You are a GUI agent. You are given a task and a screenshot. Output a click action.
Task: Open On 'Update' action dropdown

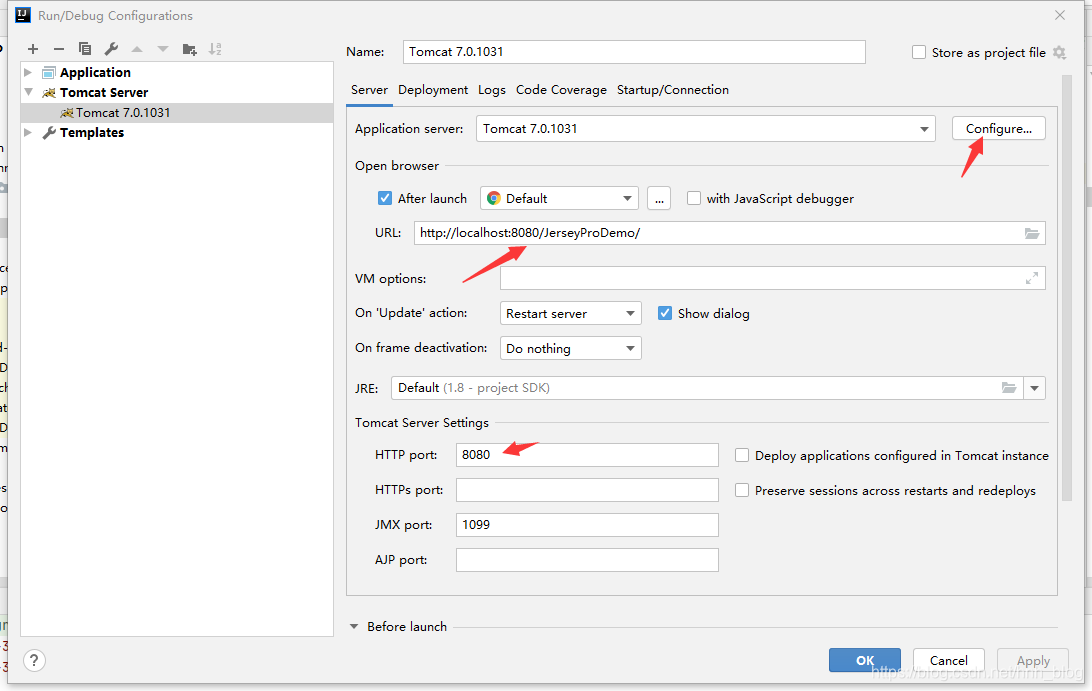coord(570,313)
